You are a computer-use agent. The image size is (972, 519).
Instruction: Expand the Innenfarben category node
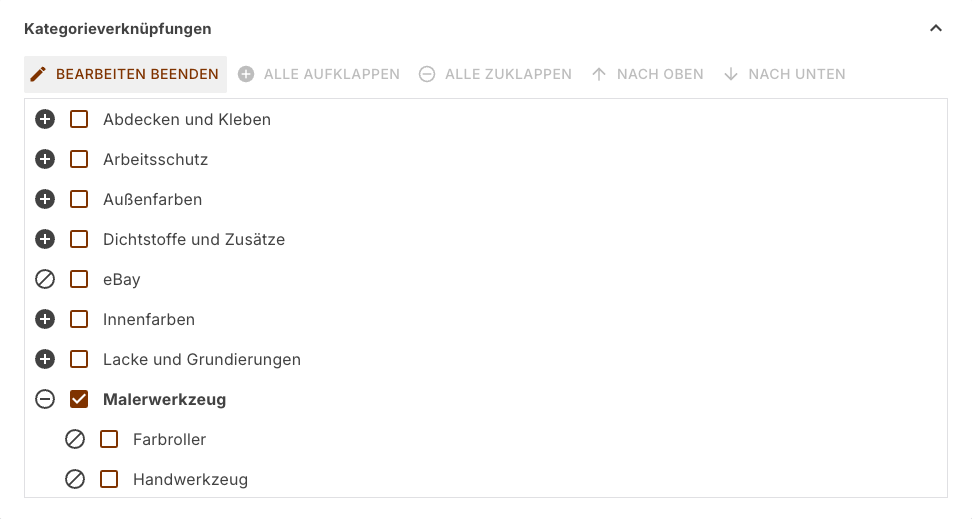45,319
